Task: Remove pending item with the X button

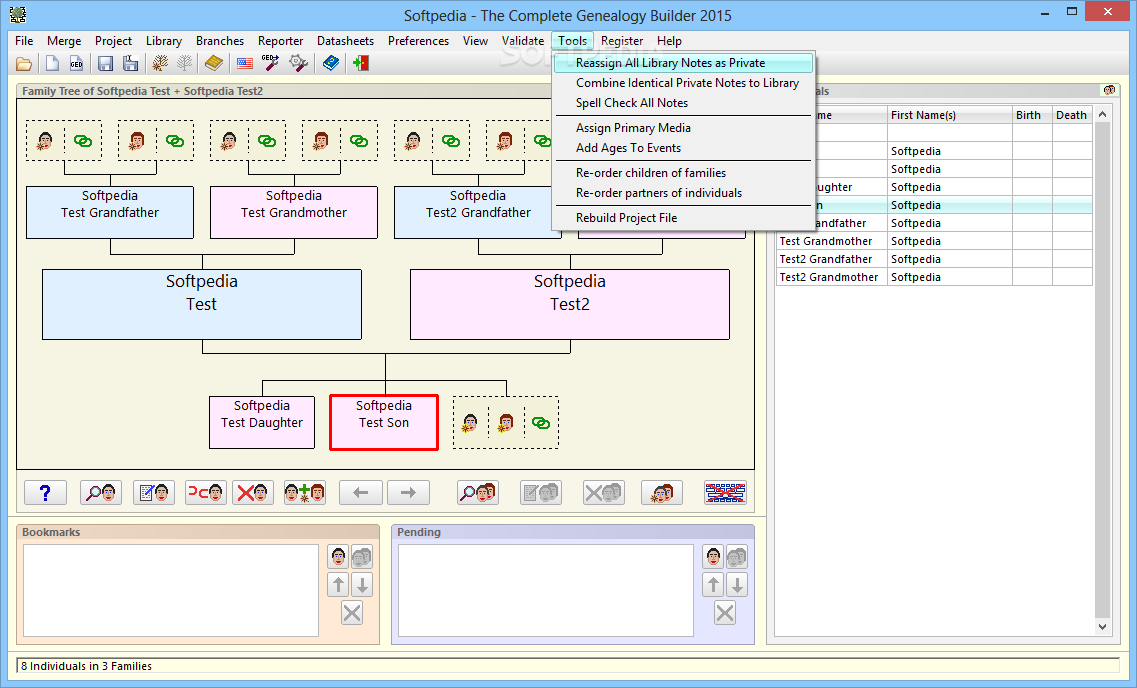Action: point(725,613)
